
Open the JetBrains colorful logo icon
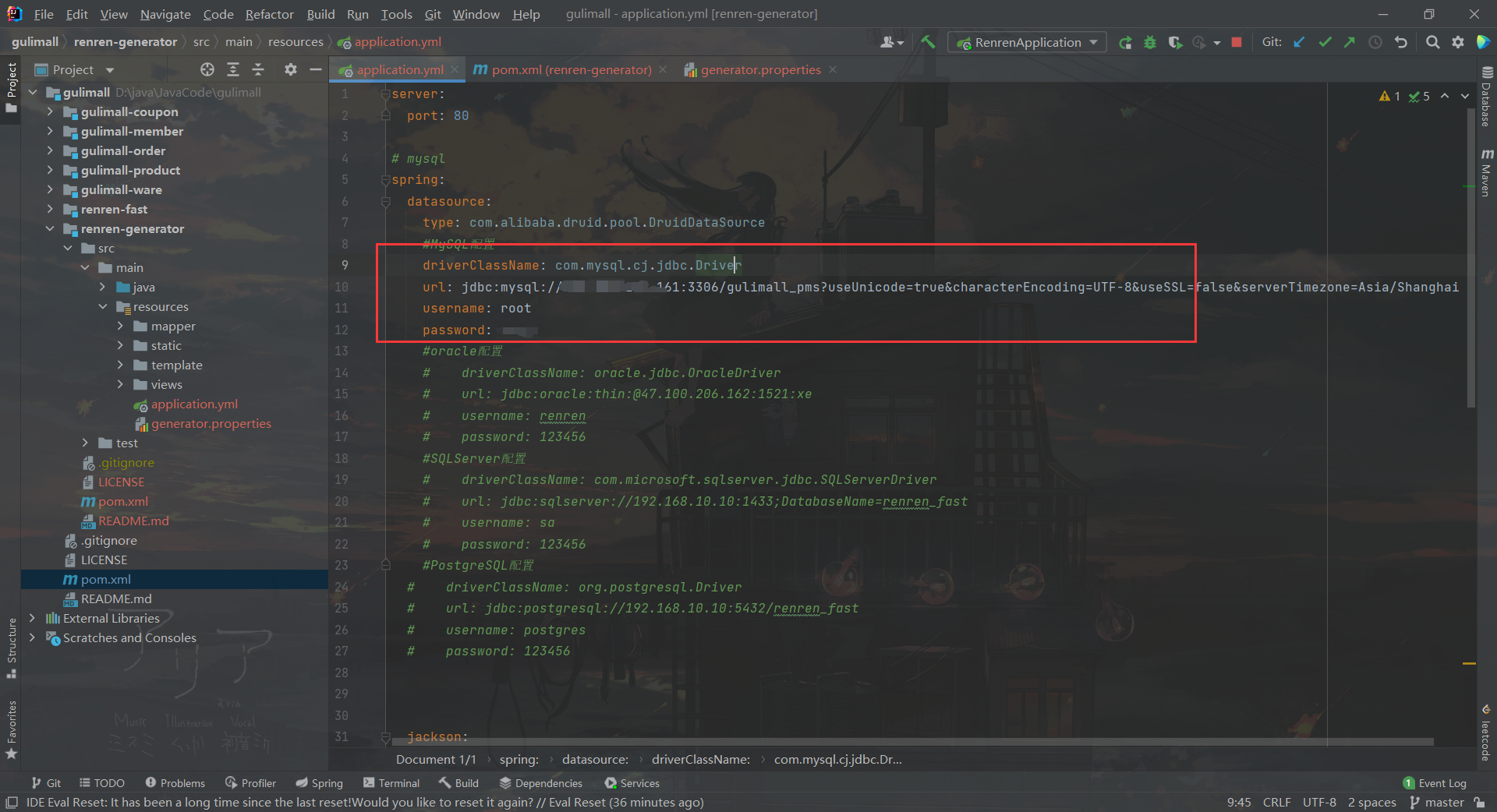click(1483, 42)
